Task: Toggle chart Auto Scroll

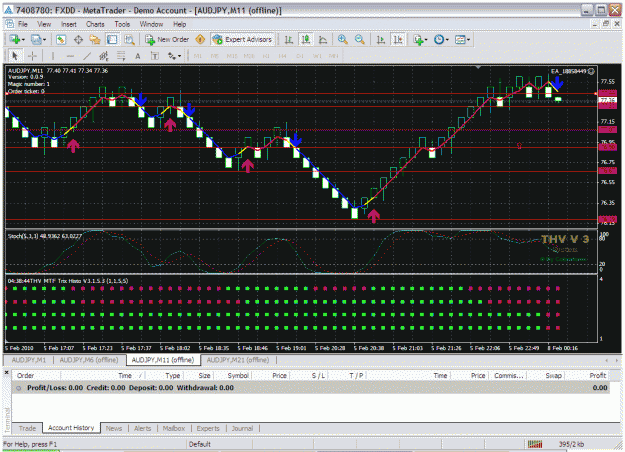Action: pyautogui.click(x=381, y=39)
